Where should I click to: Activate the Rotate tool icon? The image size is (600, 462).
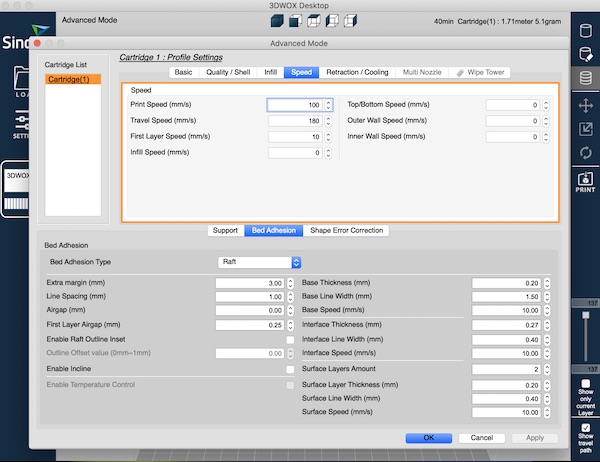[x=585, y=153]
